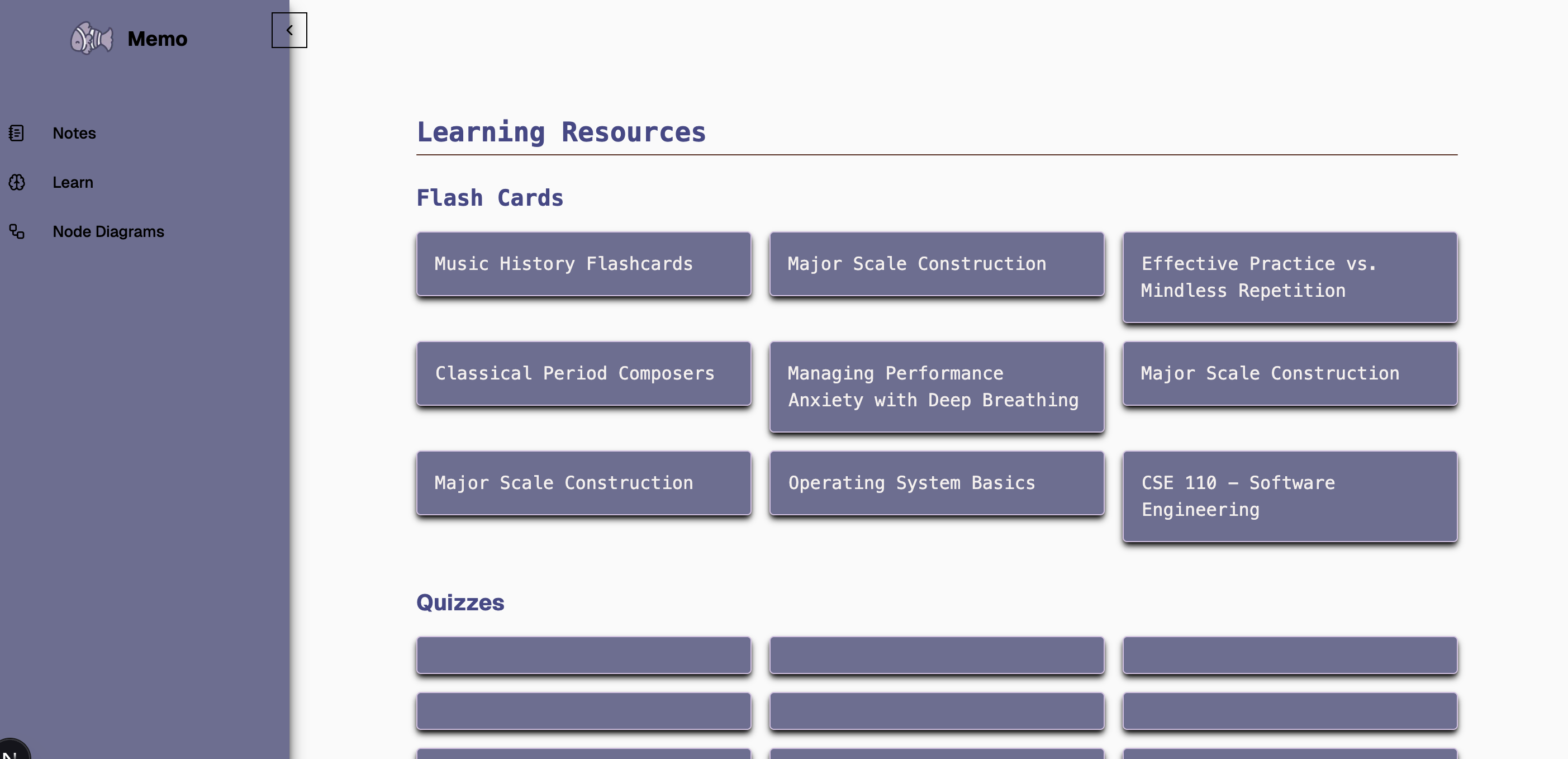This screenshot has width=1568, height=759.
Task: Open the Music History Flashcards deck
Action: click(x=583, y=264)
